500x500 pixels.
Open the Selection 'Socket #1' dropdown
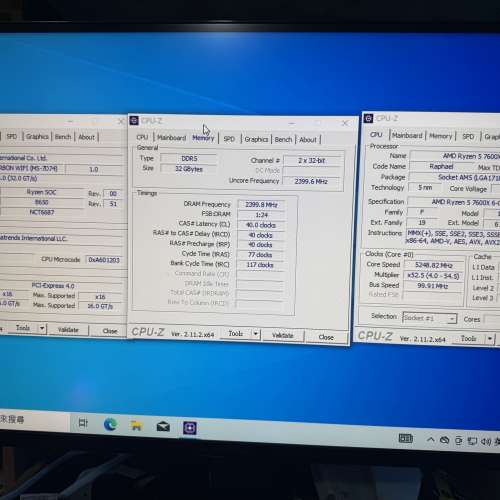point(430,318)
